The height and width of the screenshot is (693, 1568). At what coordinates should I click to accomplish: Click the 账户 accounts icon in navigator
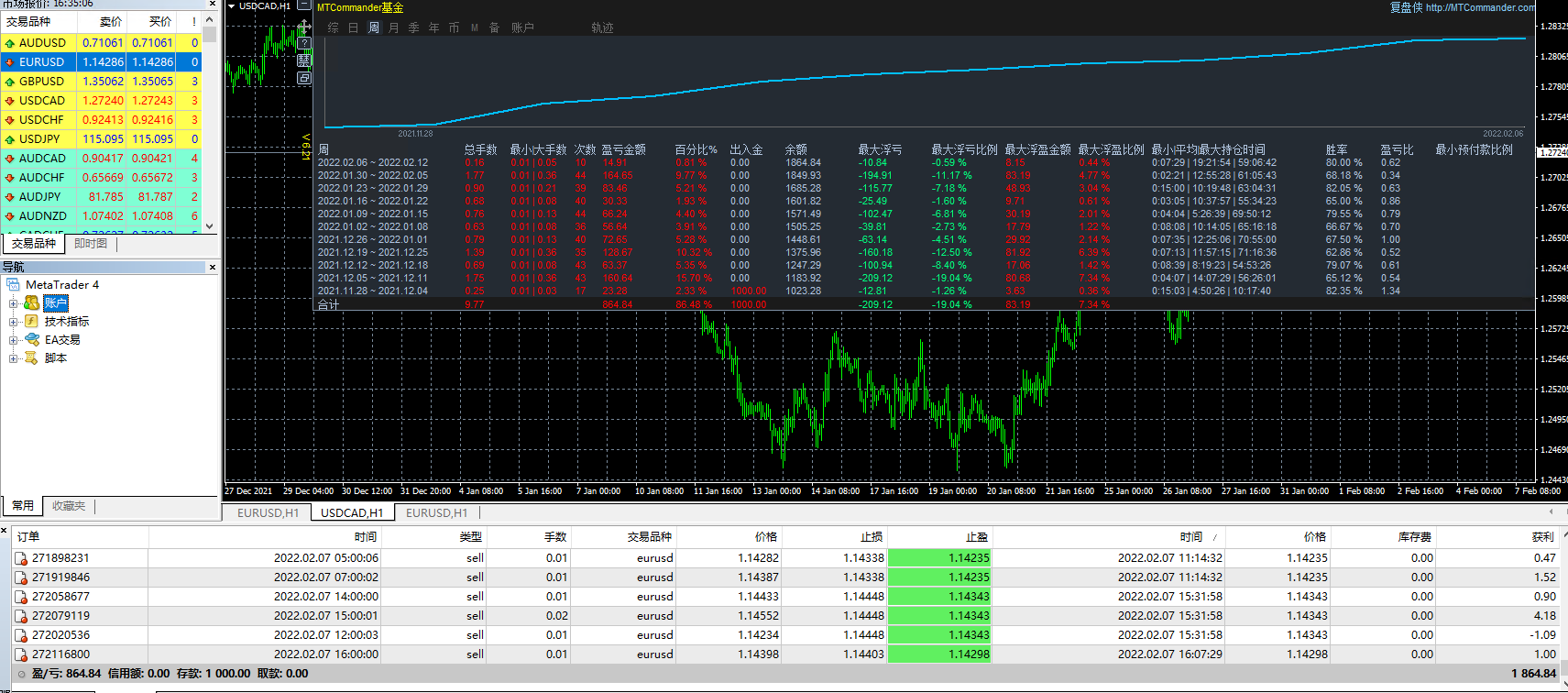[x=31, y=303]
